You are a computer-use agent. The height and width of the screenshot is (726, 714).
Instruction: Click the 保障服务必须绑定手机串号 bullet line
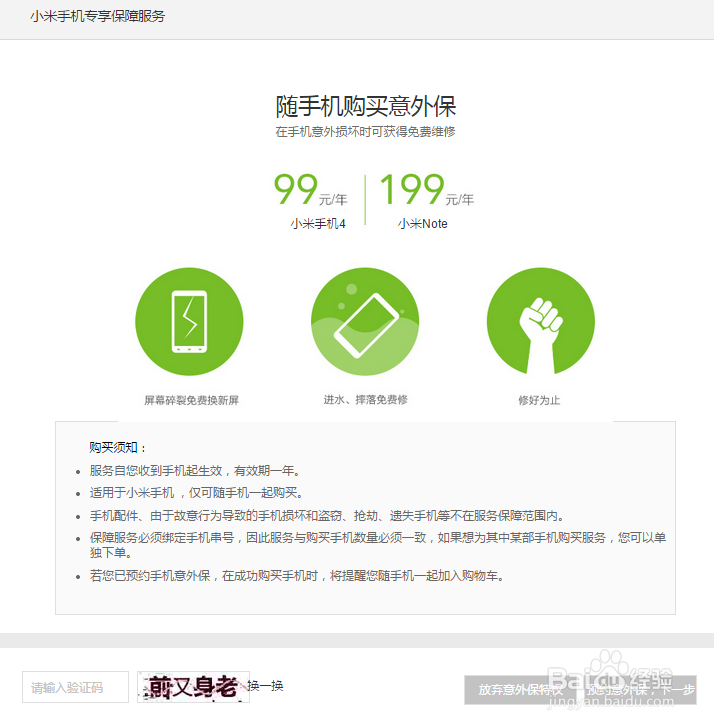tap(378, 545)
